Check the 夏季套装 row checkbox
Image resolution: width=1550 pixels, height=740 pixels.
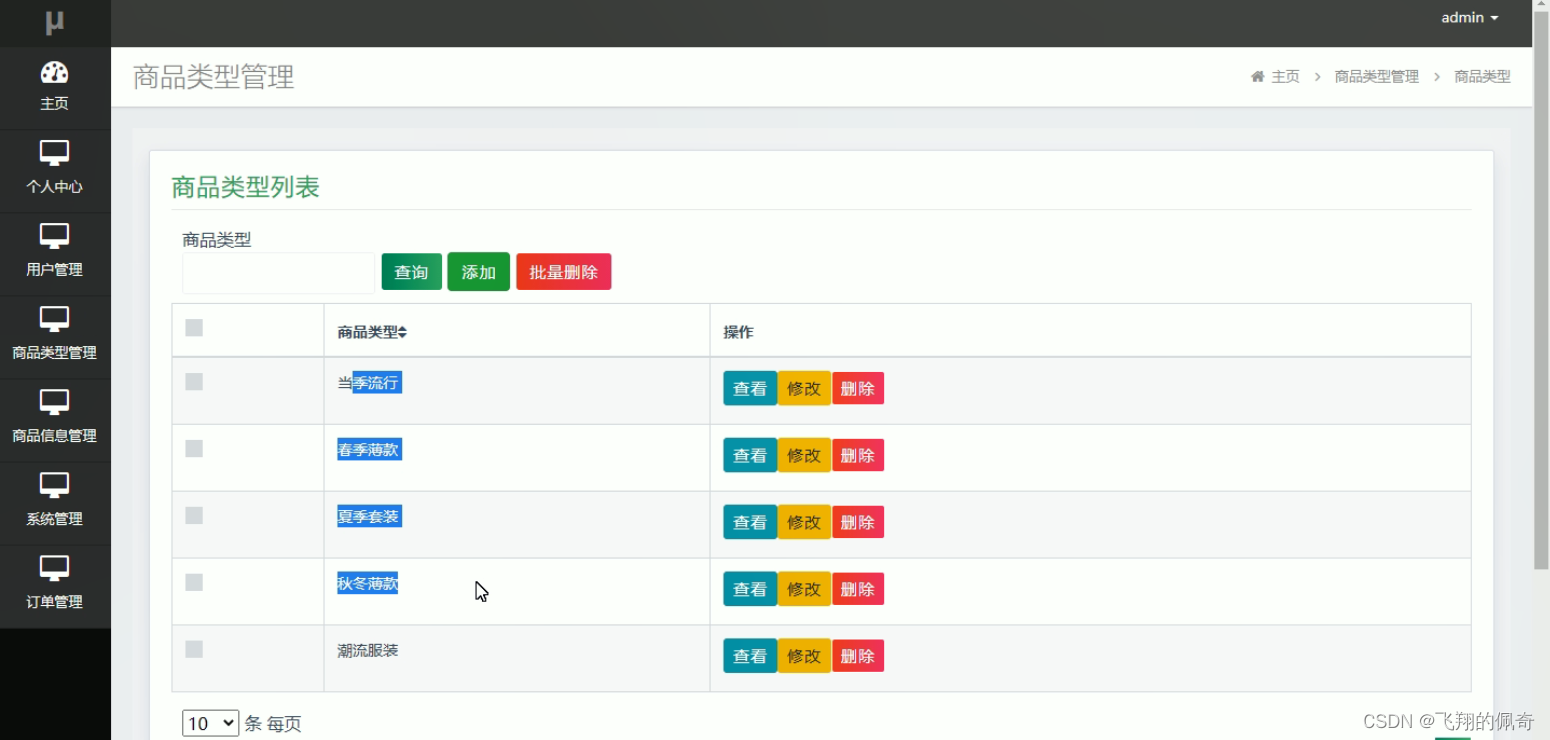pyautogui.click(x=194, y=515)
